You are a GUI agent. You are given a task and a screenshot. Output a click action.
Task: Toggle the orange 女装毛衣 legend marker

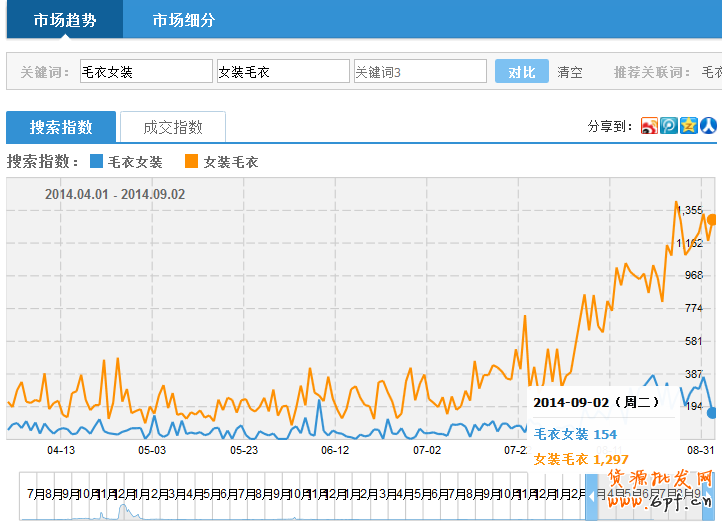(191, 161)
